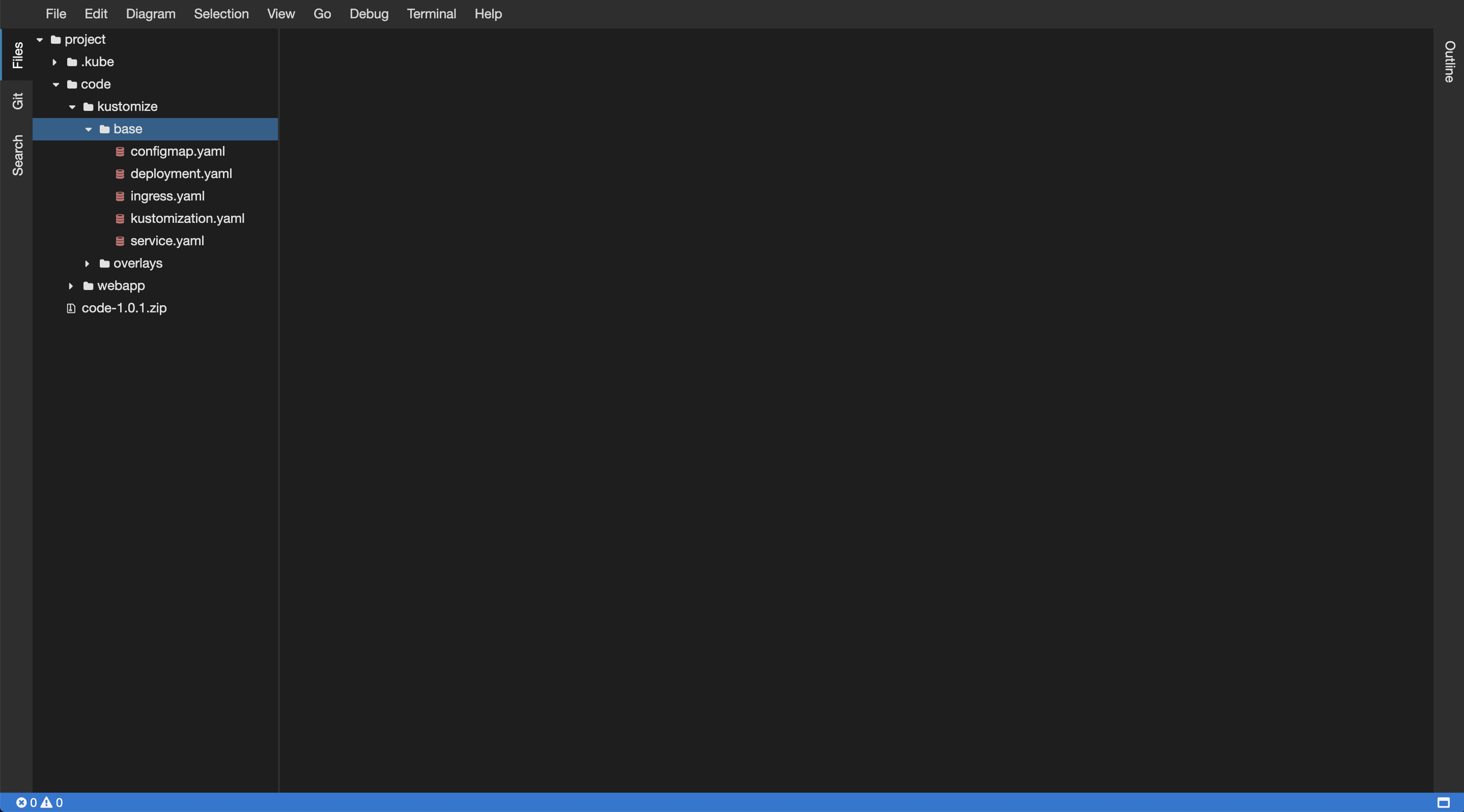Click the errors count icon in status bar
This screenshot has width=1464, height=812.
21,802
